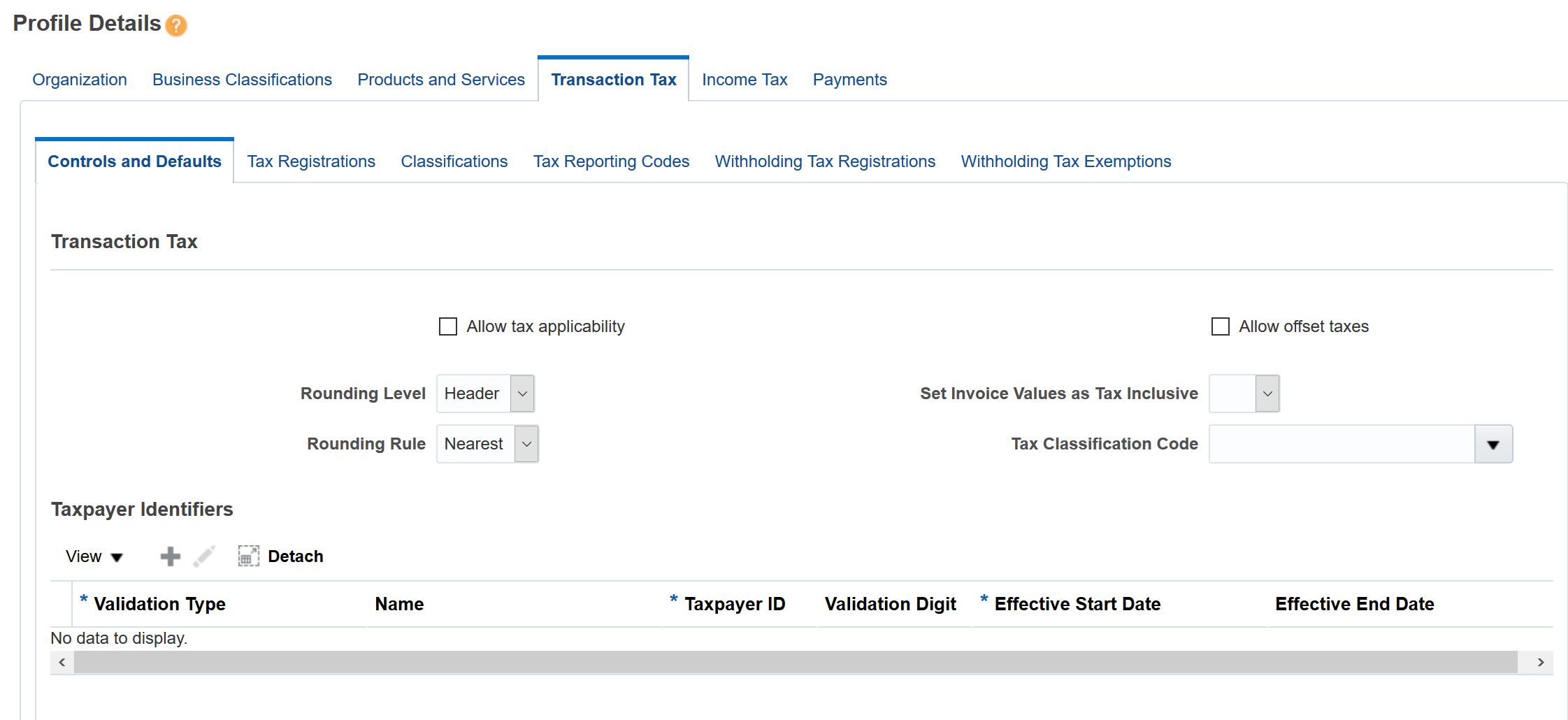Screen dimensions: 1568x720
Task: Go to the Classifications subtab
Action: (454, 161)
